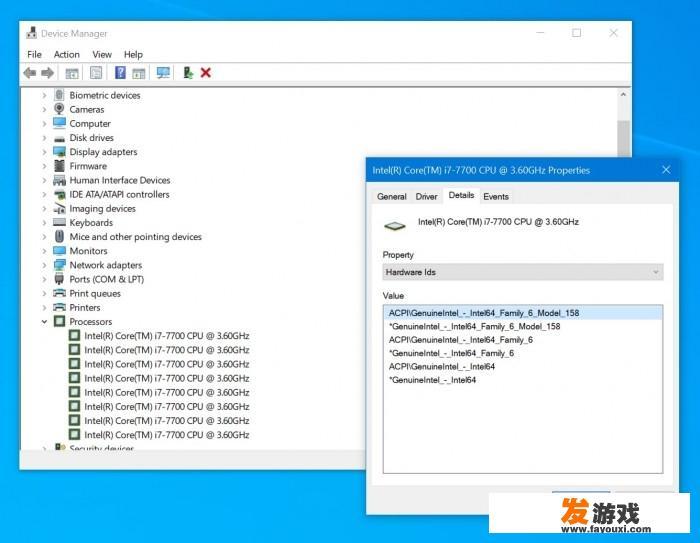Expand the Cameras category
Viewport: 700px width, 543px height.
click(x=44, y=109)
